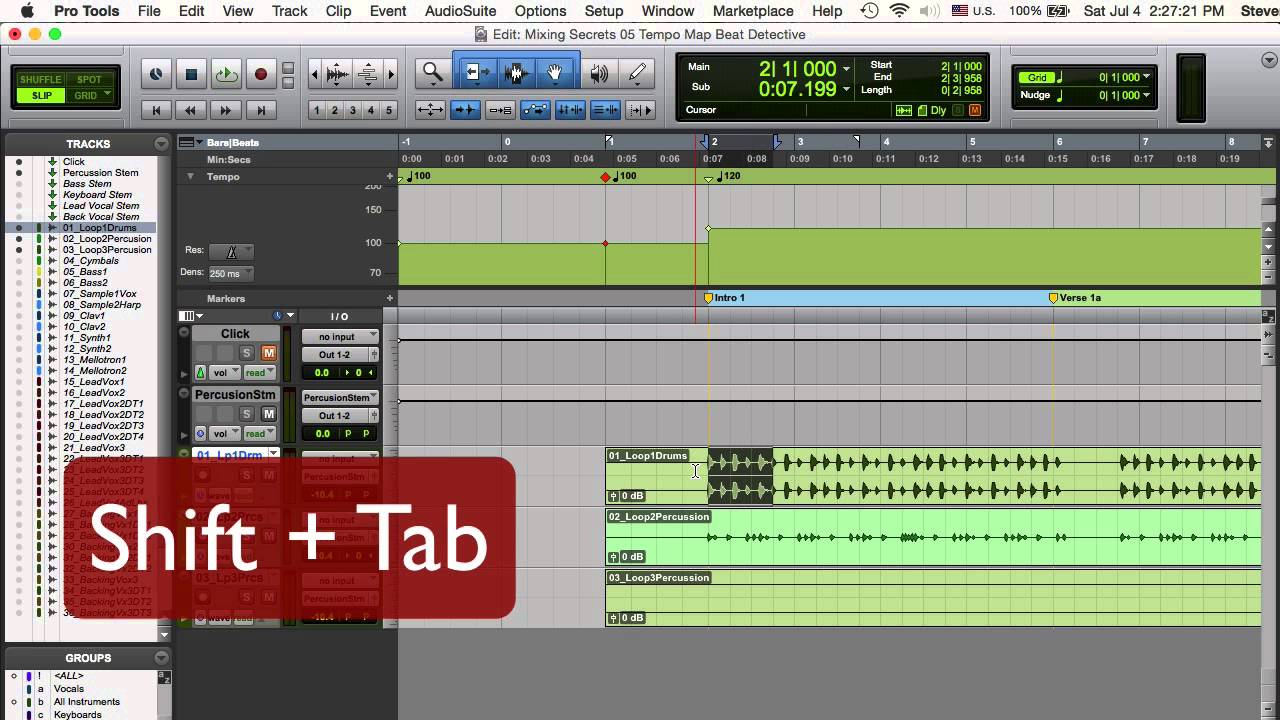Select the Trim tool
Image resolution: width=1280 pixels, height=720 pixels.
[x=478, y=73]
